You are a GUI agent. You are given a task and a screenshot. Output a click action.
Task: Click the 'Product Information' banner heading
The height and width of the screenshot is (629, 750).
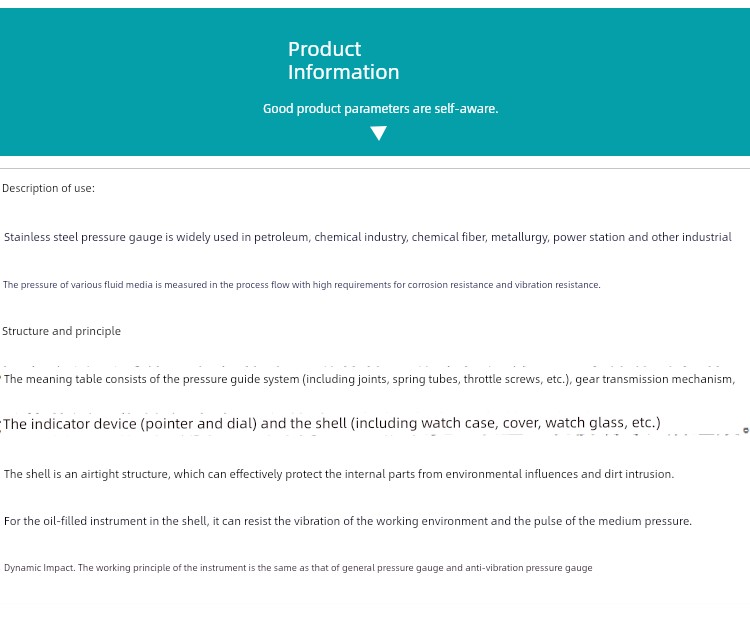(x=343, y=60)
